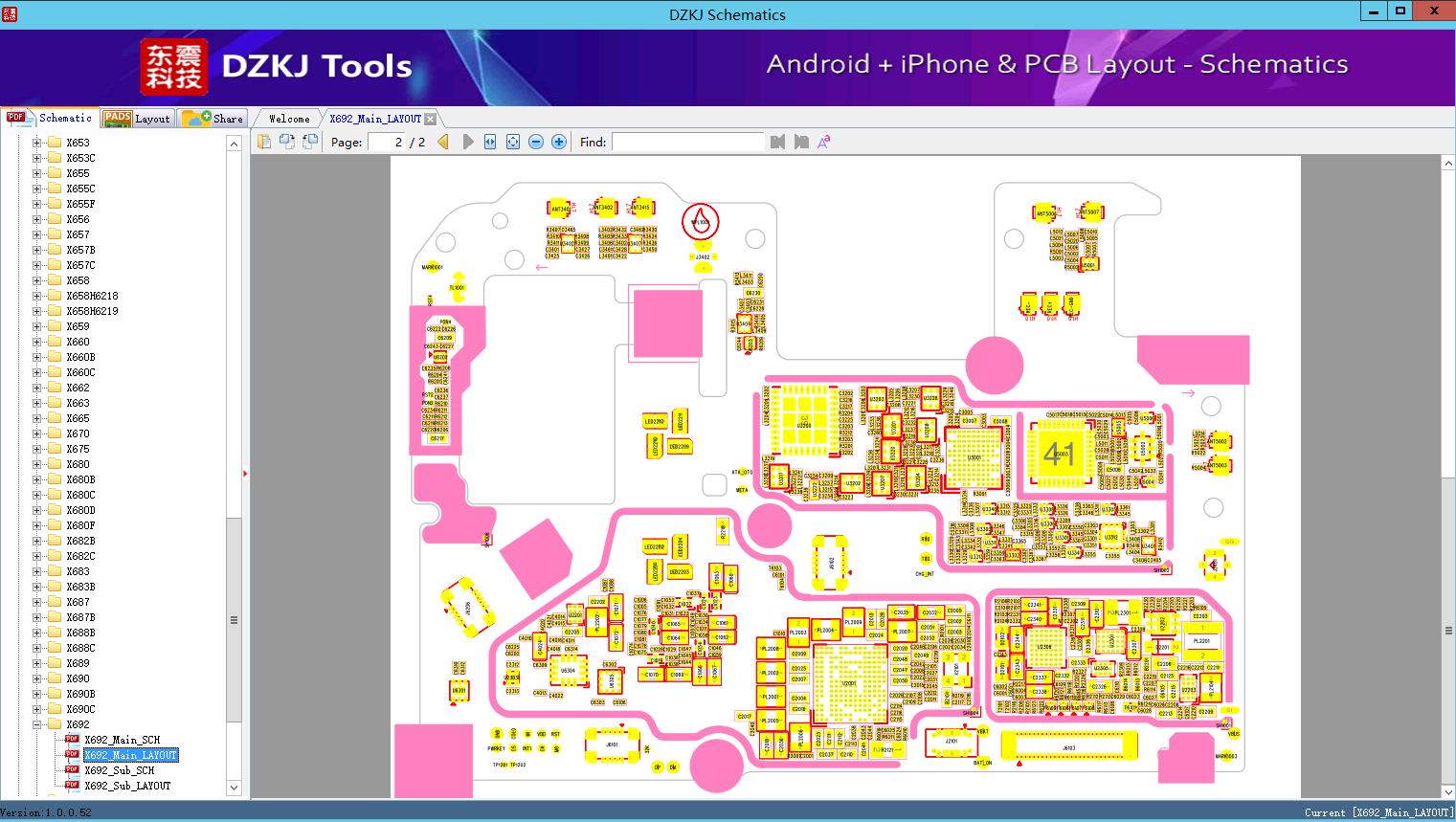Select the X653C folder
The height and width of the screenshot is (822, 1456).
(x=80, y=158)
